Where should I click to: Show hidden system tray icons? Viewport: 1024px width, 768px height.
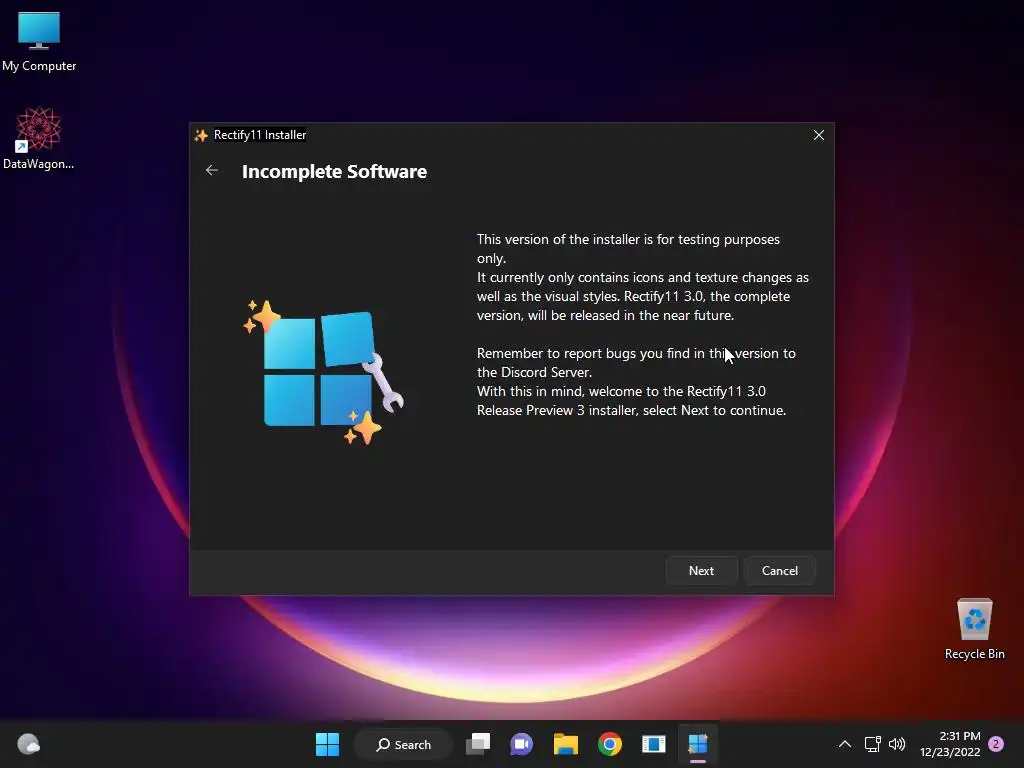[844, 744]
